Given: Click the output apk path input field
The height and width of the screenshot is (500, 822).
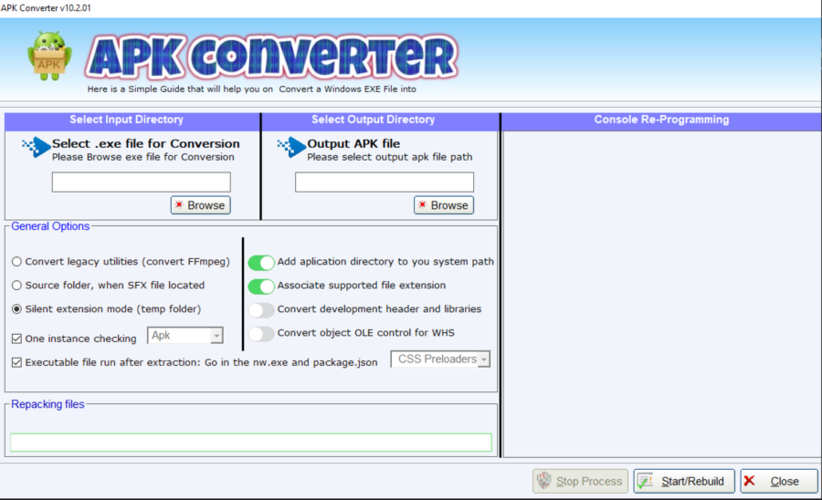Looking at the screenshot, I should pyautogui.click(x=384, y=182).
